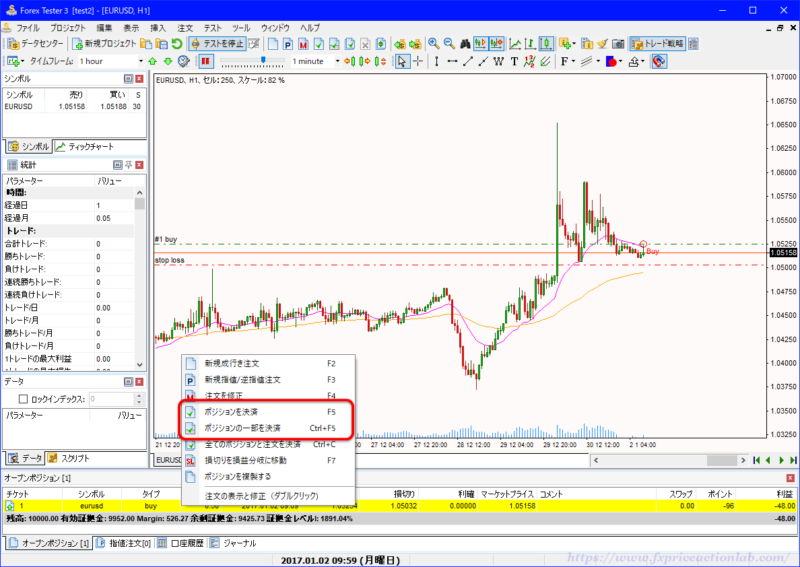The width and height of the screenshot is (800, 567).
Task: Click the テストを停止 button
Action: pyautogui.click(x=216, y=44)
